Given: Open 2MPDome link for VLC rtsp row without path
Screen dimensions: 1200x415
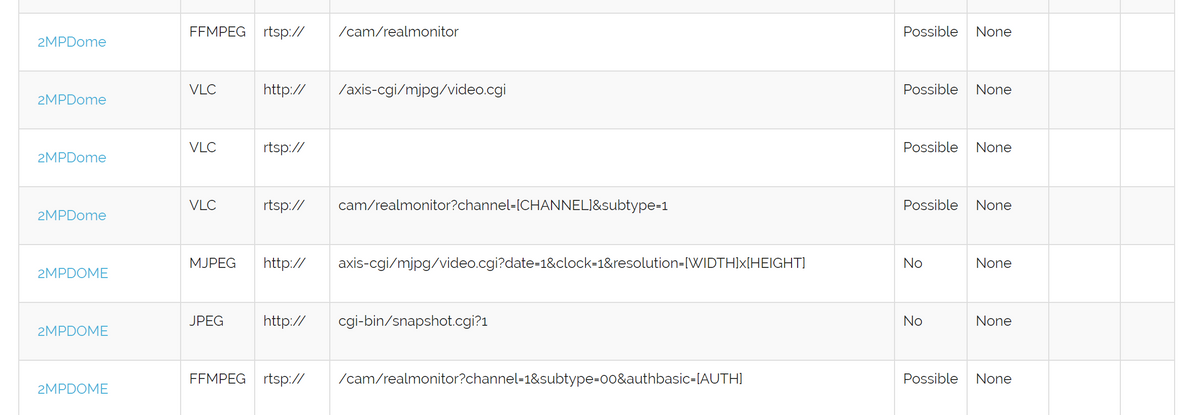Looking at the screenshot, I should click(71, 158).
